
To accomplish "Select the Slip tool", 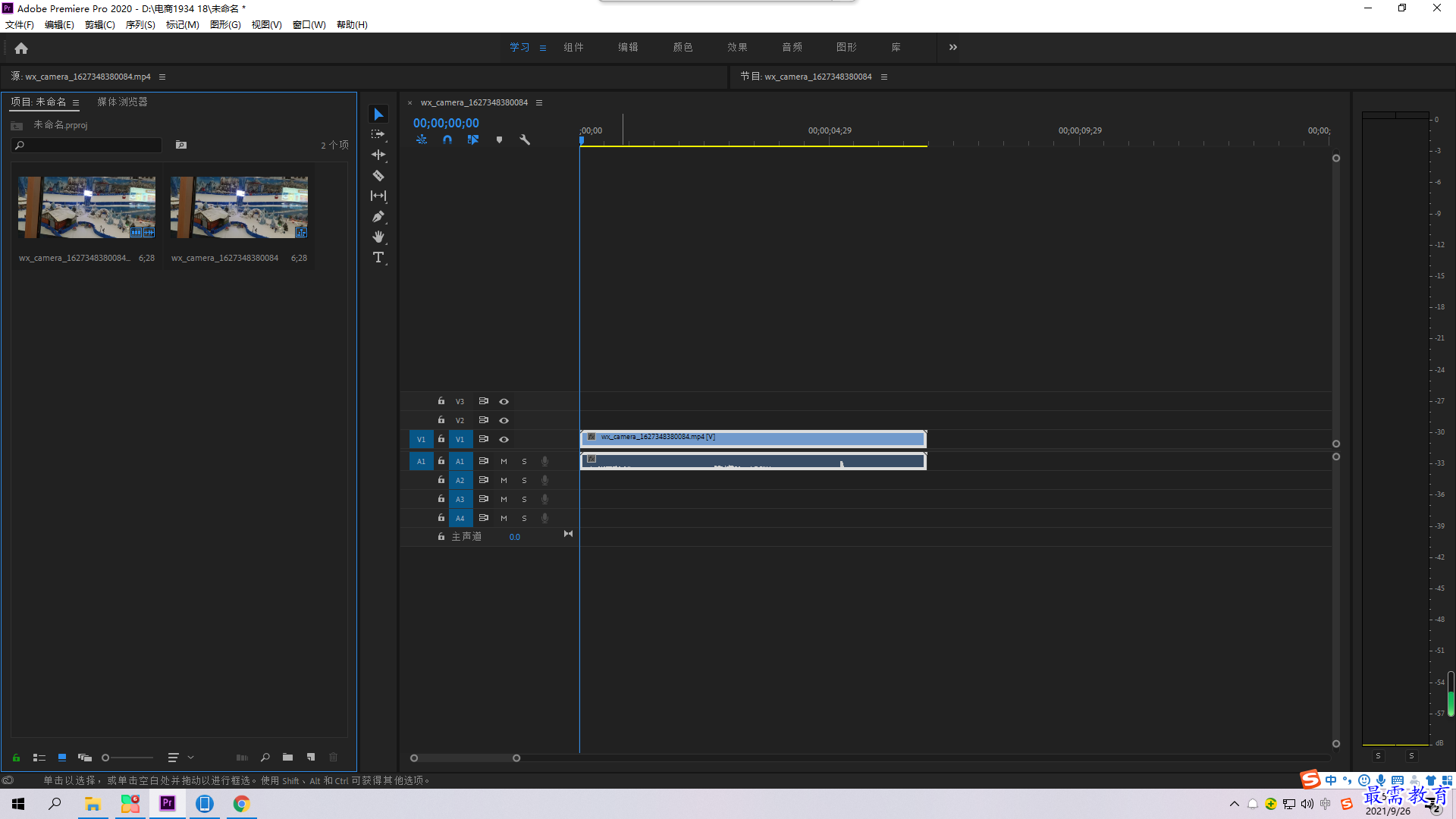I will (x=378, y=196).
